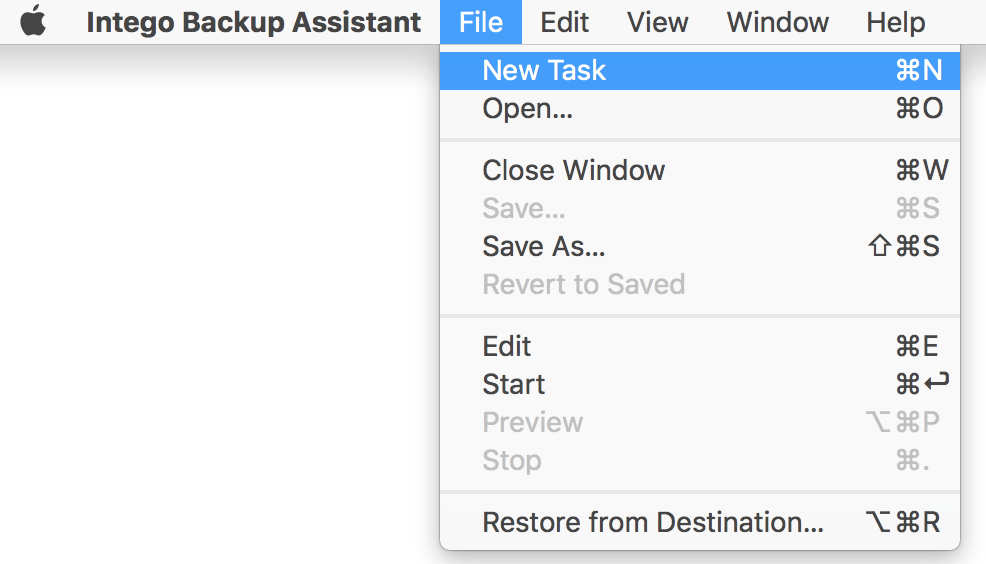Open the View menu
986x564 pixels.
(657, 22)
